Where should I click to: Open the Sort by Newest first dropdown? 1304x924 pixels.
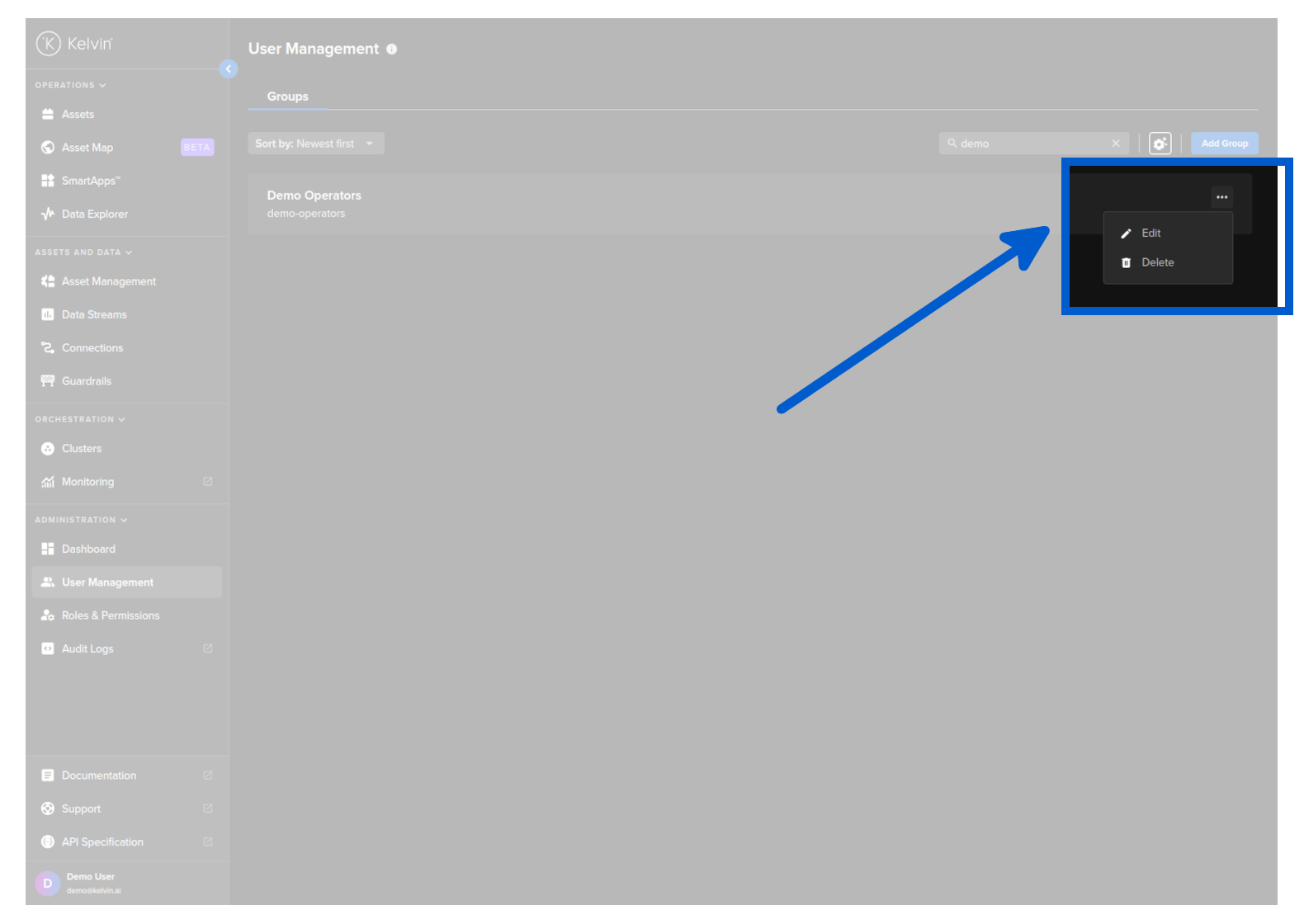click(x=315, y=144)
